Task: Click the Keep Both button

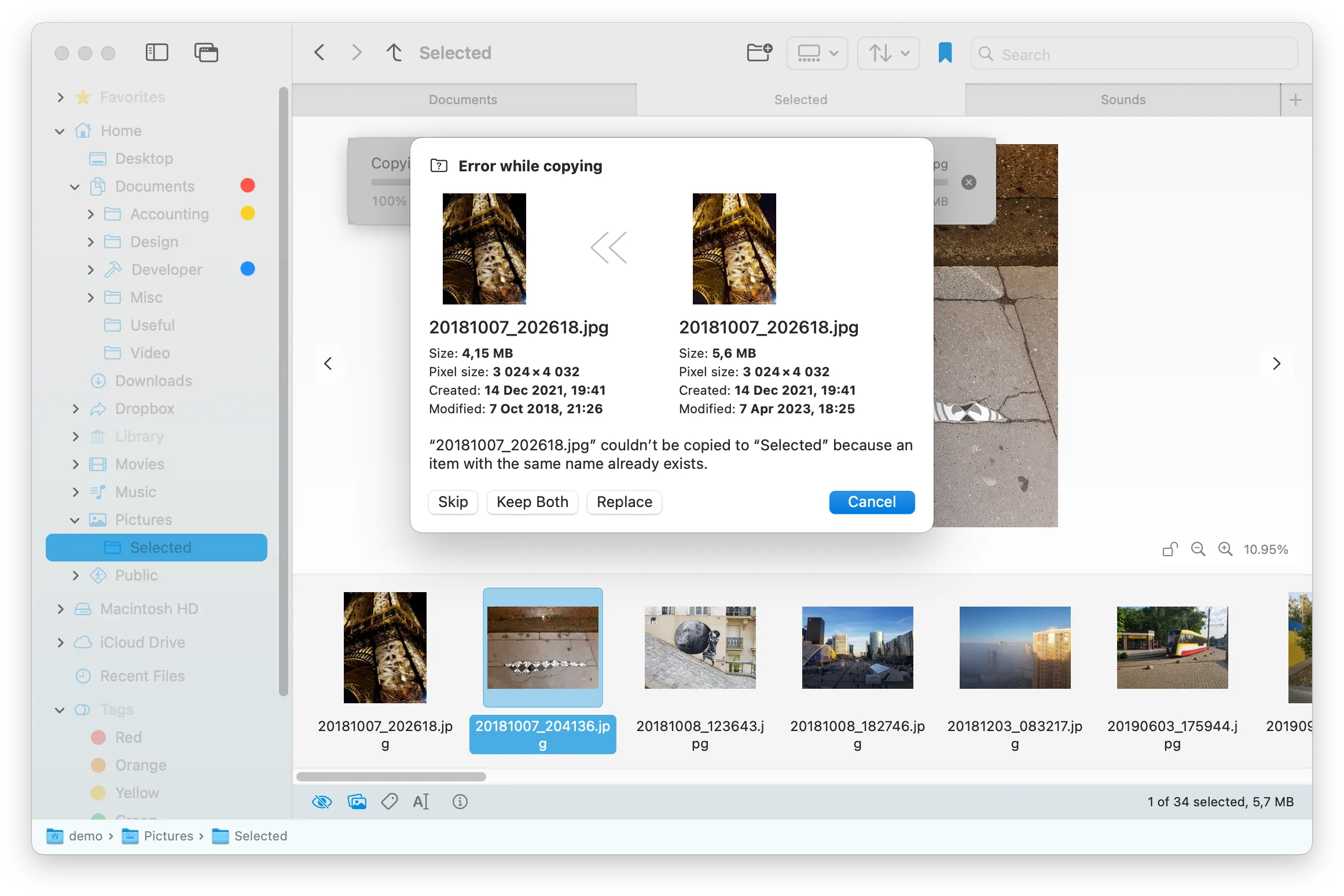Action: pos(532,502)
